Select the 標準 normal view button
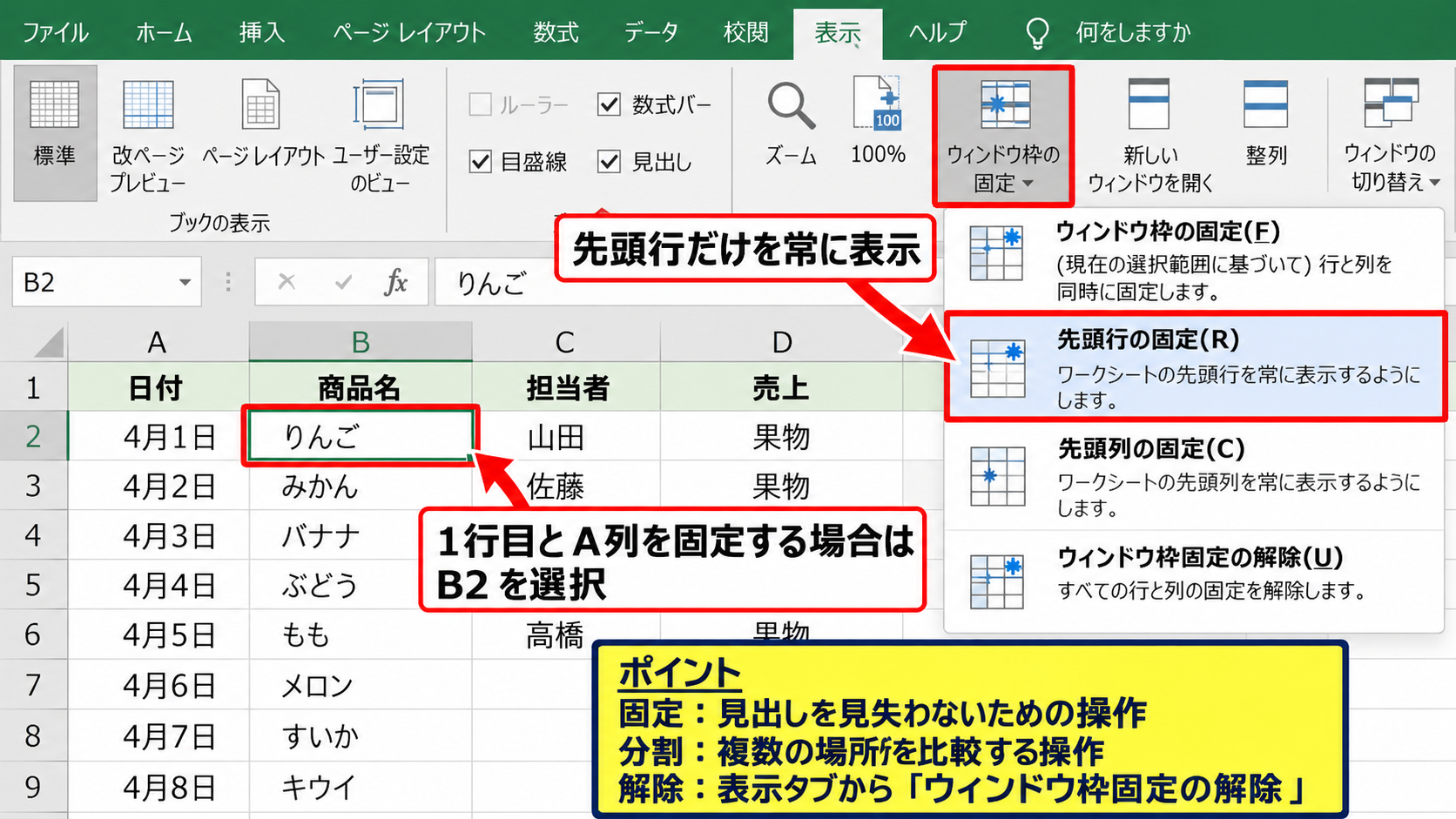This screenshot has width=1456, height=819. click(55, 132)
